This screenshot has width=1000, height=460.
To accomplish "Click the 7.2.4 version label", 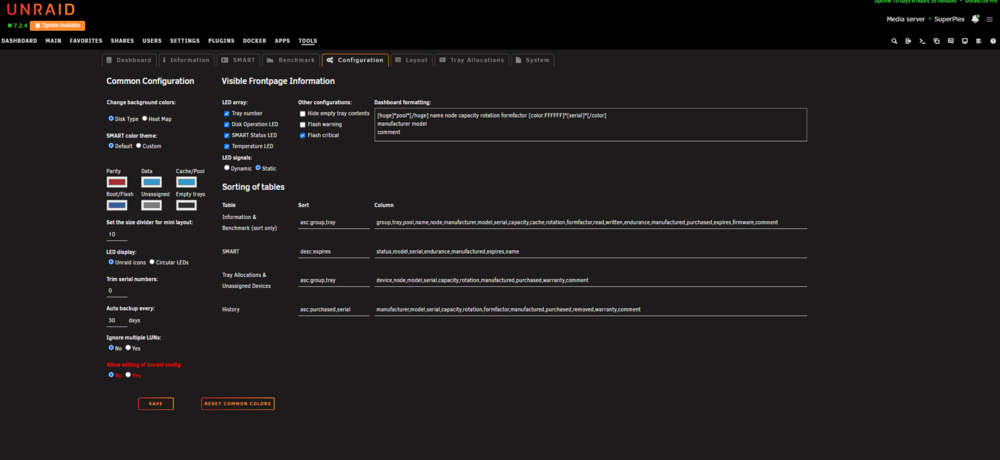I will [x=19, y=26].
